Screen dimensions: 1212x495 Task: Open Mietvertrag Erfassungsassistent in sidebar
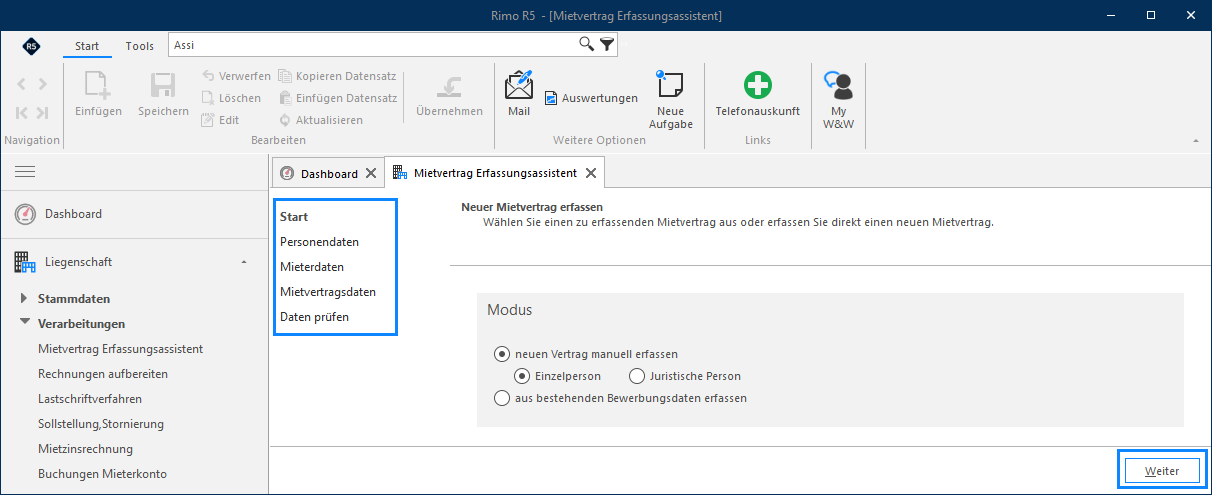(120, 349)
